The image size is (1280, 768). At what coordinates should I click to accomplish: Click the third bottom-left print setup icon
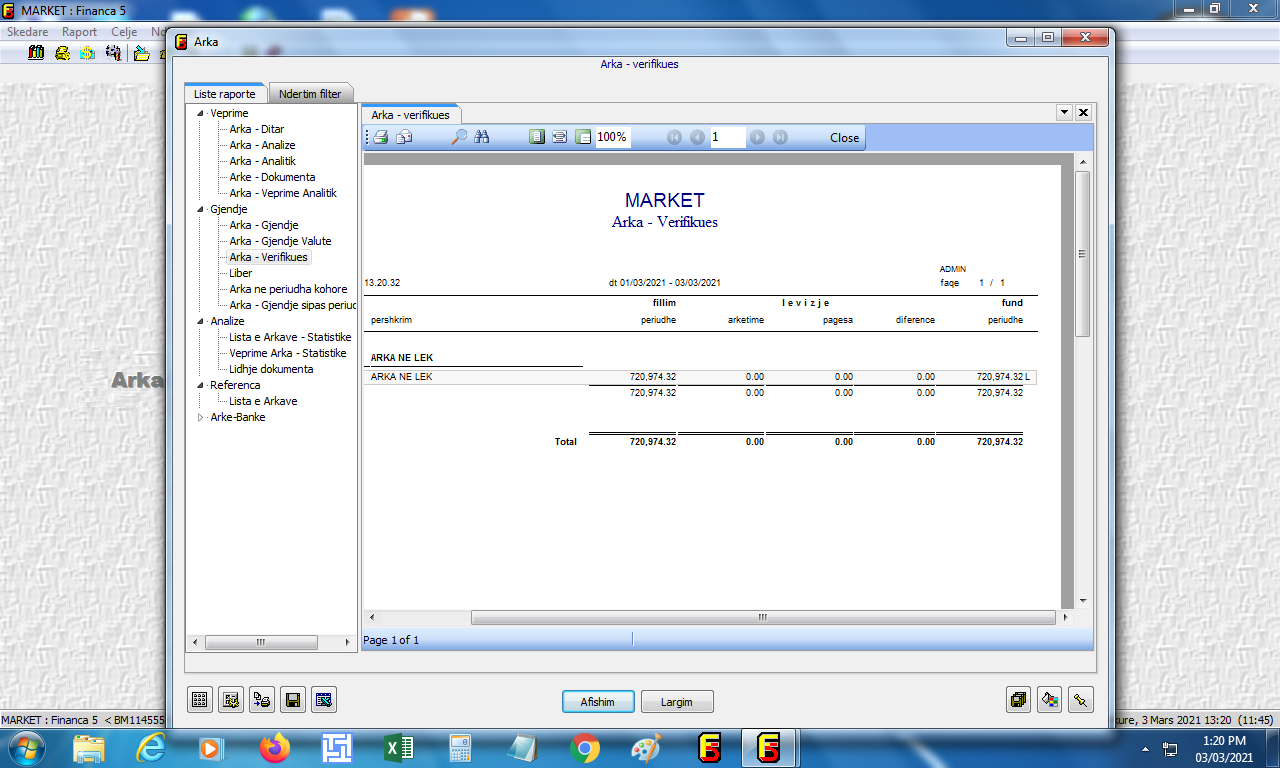[262, 700]
